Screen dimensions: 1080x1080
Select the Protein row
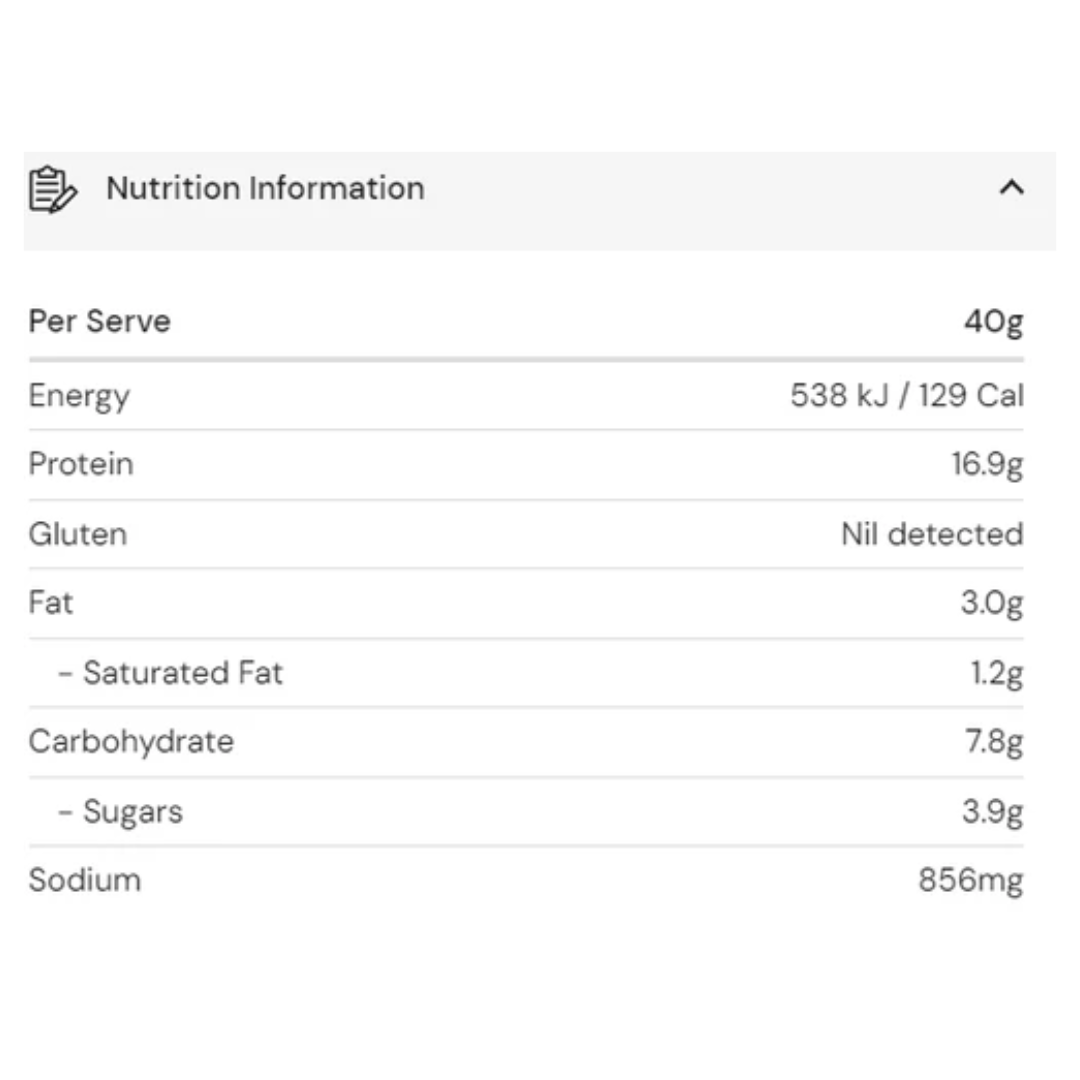point(81,464)
